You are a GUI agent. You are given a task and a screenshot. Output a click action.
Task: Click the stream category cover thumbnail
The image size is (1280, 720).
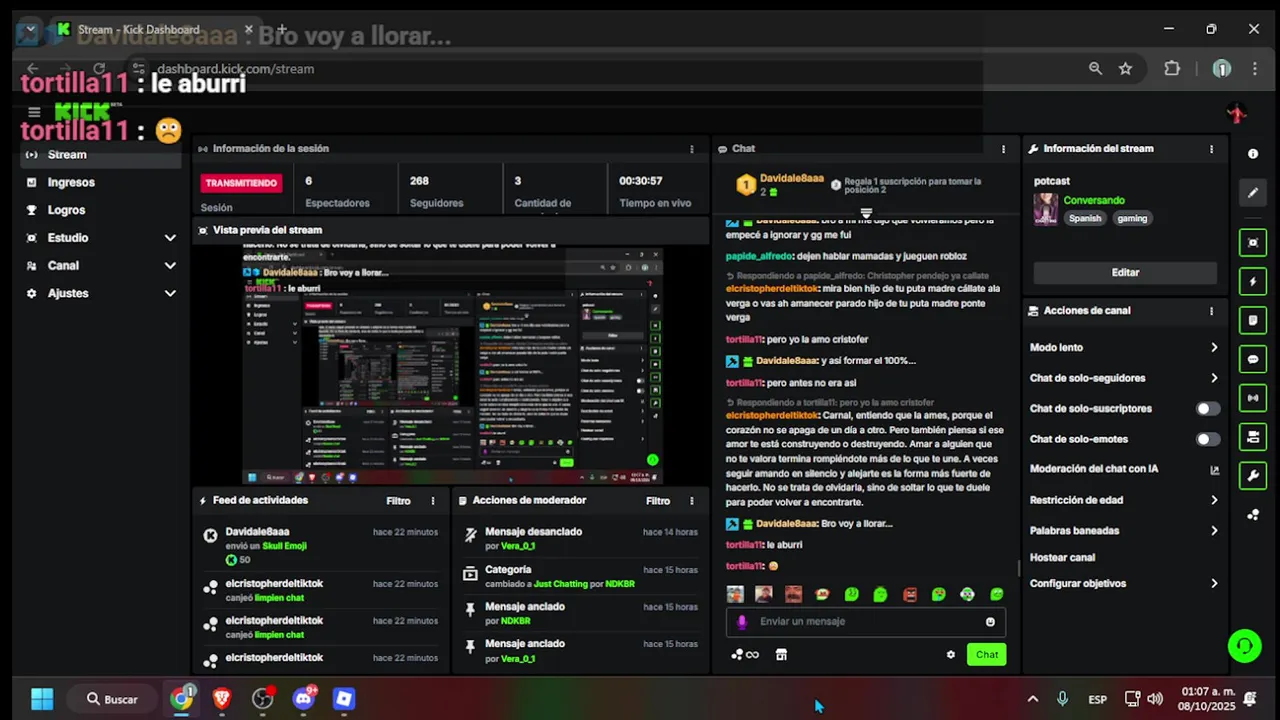coord(1046,209)
